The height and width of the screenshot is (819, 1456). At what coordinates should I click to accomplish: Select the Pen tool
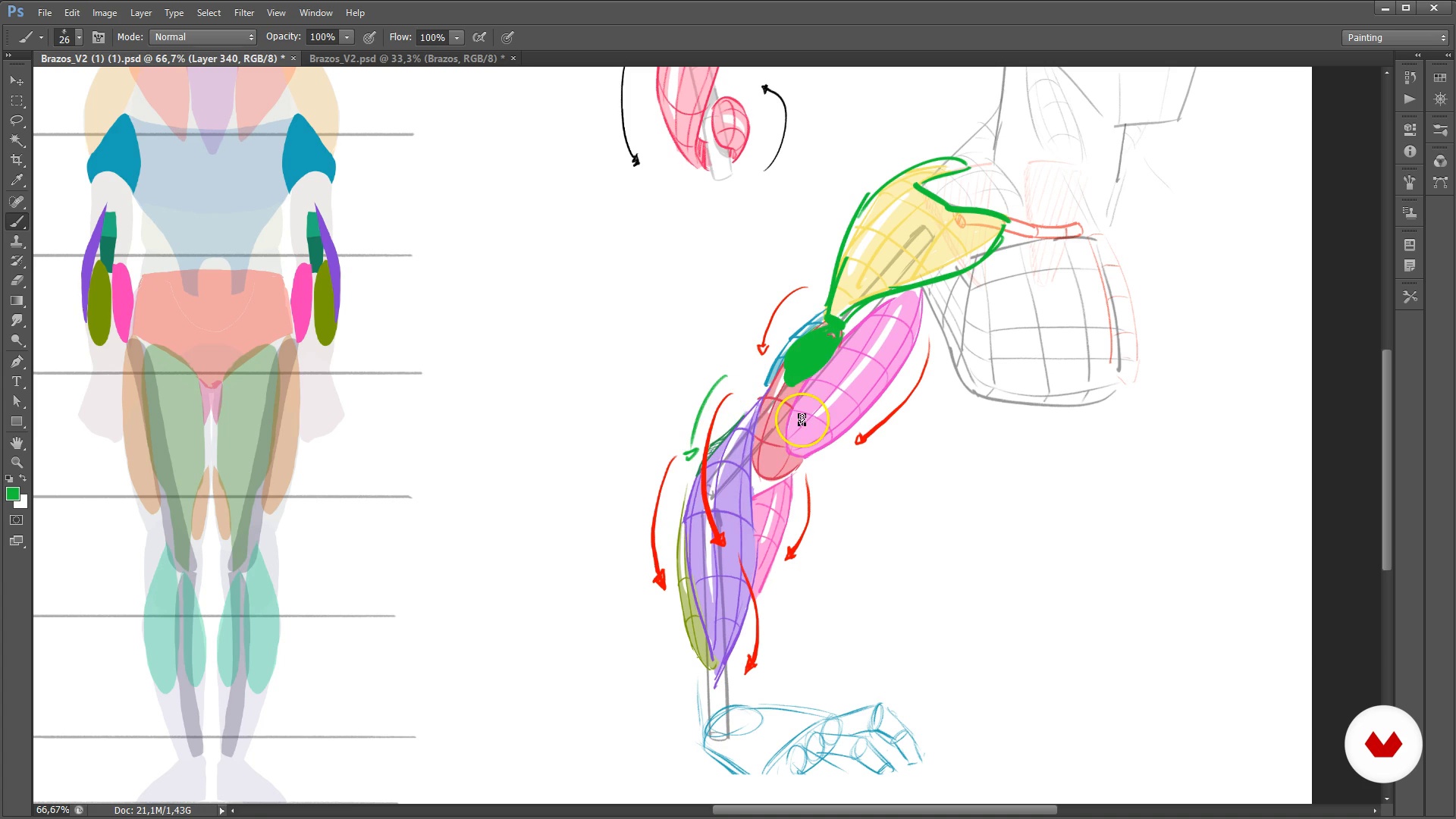[17, 362]
